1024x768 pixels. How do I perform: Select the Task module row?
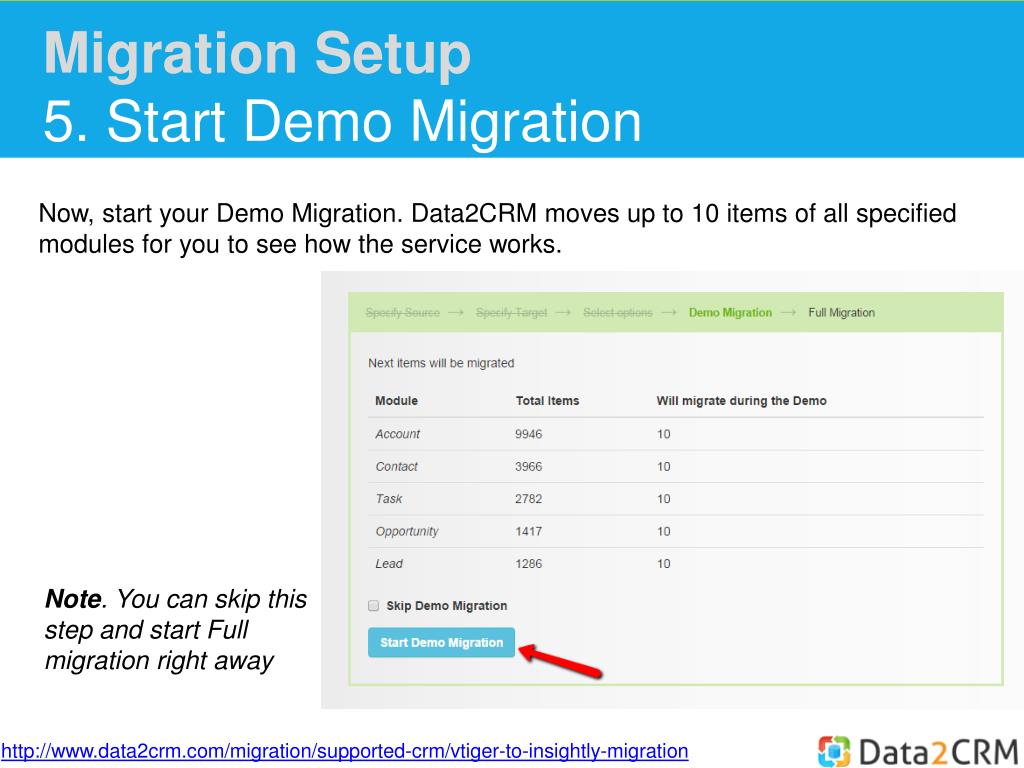coord(676,499)
